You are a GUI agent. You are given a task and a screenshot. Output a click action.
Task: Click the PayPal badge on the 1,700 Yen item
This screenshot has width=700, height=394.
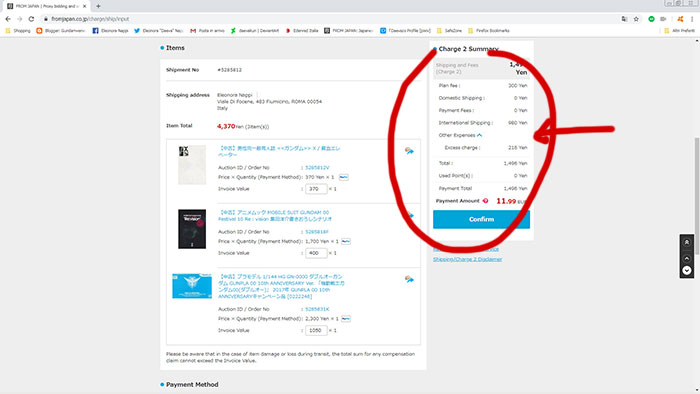pyautogui.click(x=346, y=241)
